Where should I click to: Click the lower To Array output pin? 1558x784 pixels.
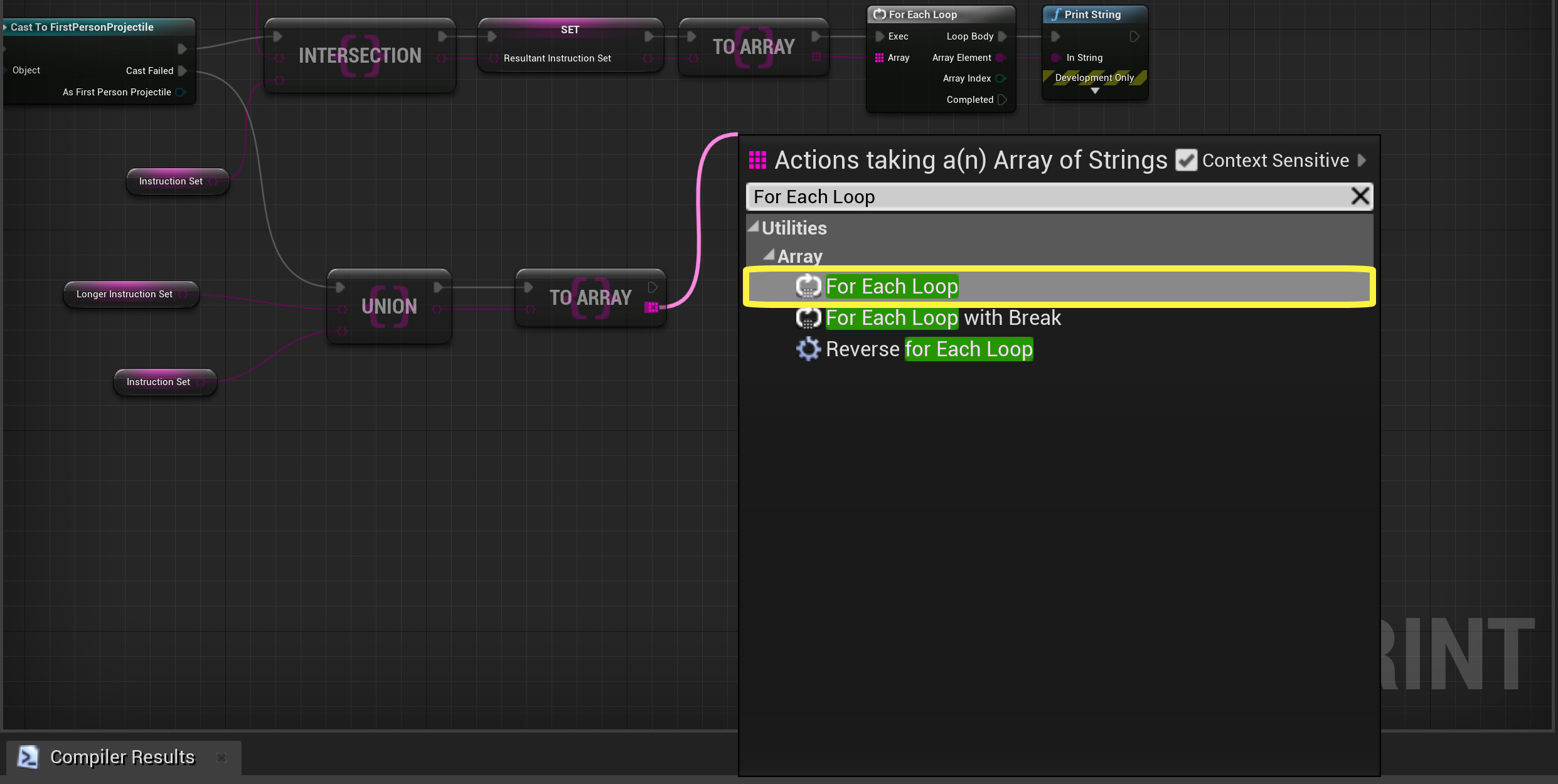tap(651, 307)
